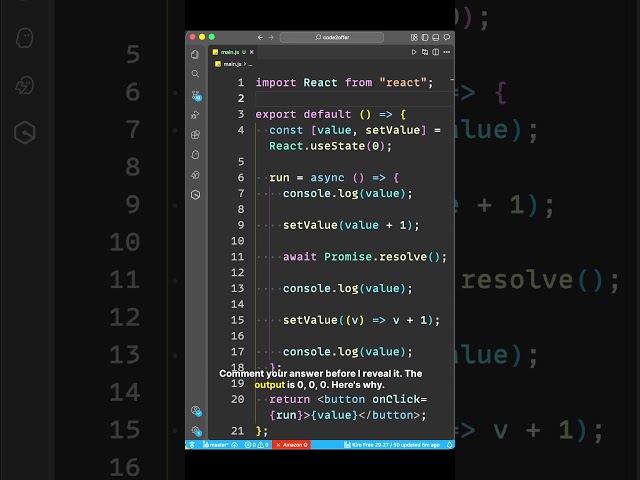Toggle the primary side bar visibility
Viewport: 640px width, 480px height.
point(425,37)
